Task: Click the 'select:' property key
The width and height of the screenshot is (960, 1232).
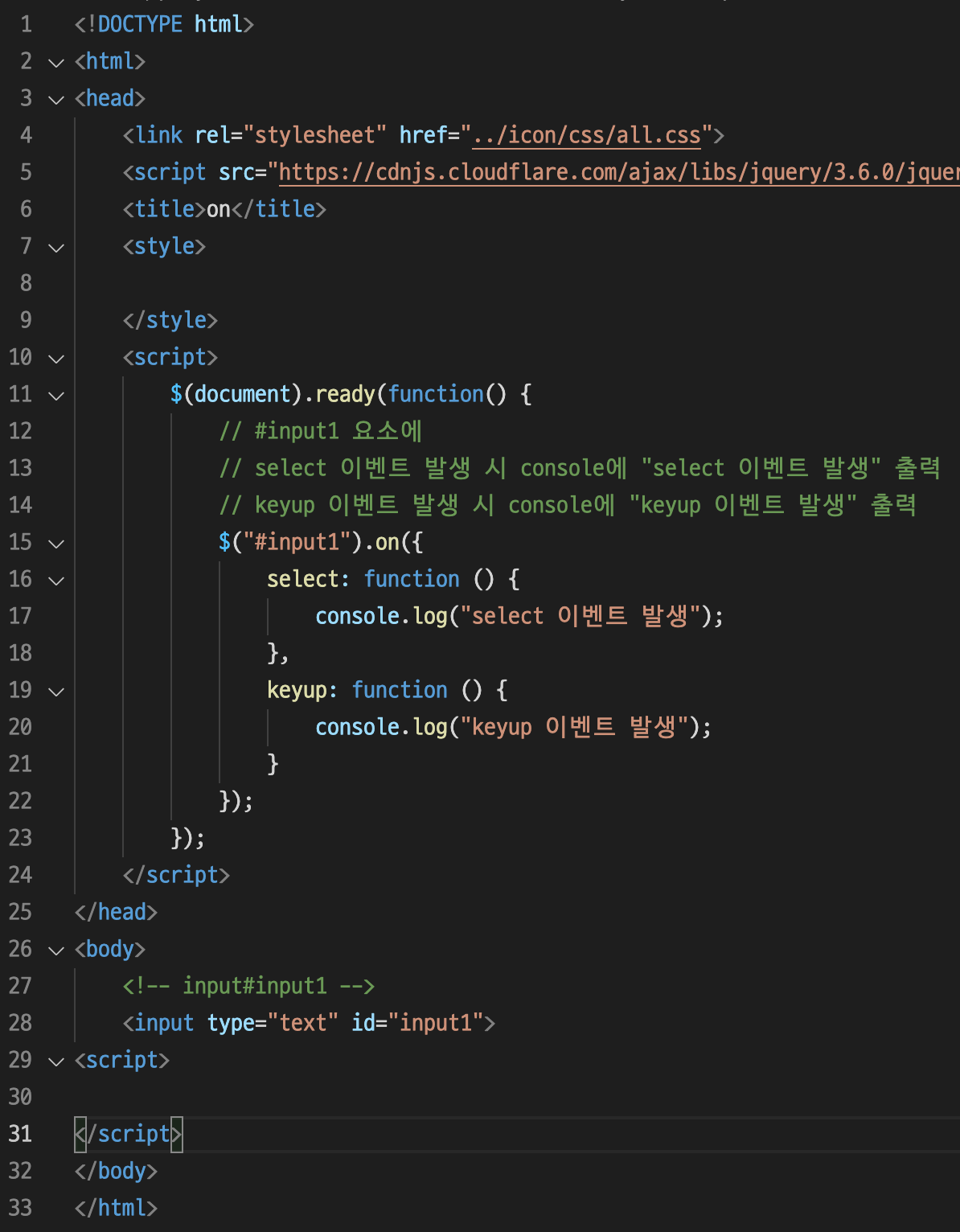Action: 309,579
